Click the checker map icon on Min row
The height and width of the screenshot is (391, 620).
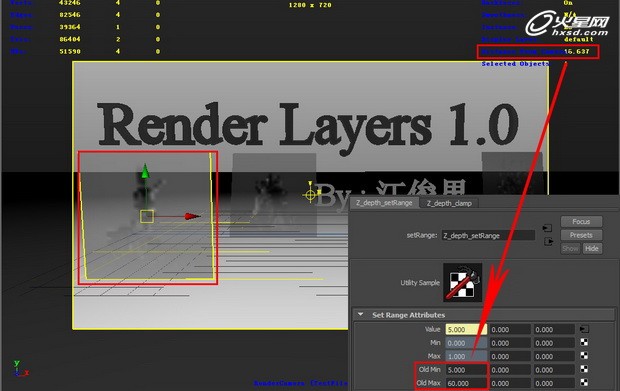coord(584,342)
